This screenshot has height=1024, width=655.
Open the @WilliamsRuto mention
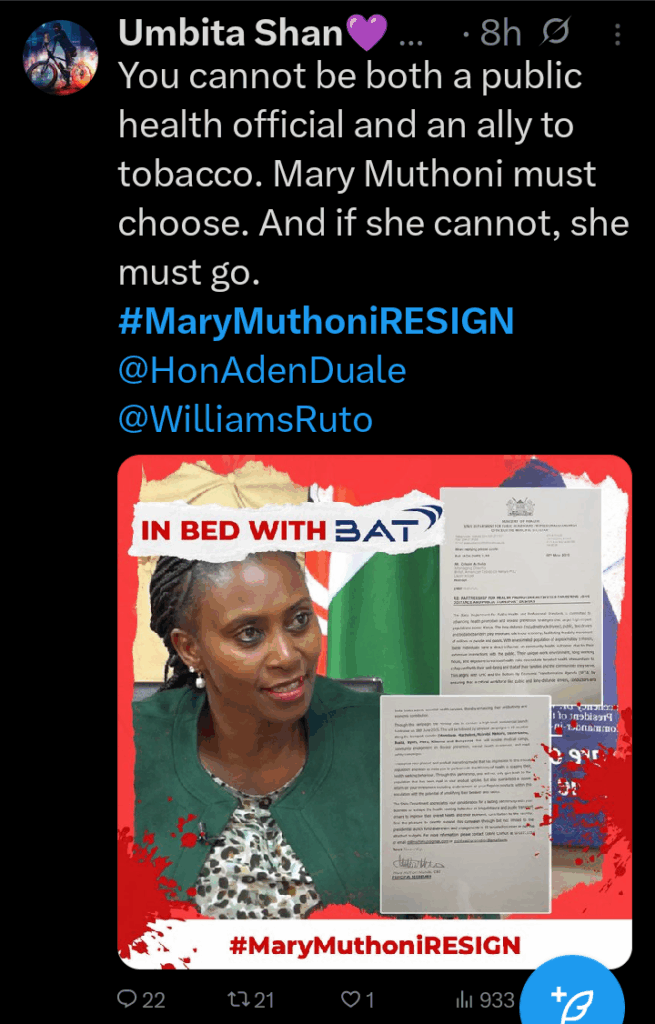(x=245, y=419)
